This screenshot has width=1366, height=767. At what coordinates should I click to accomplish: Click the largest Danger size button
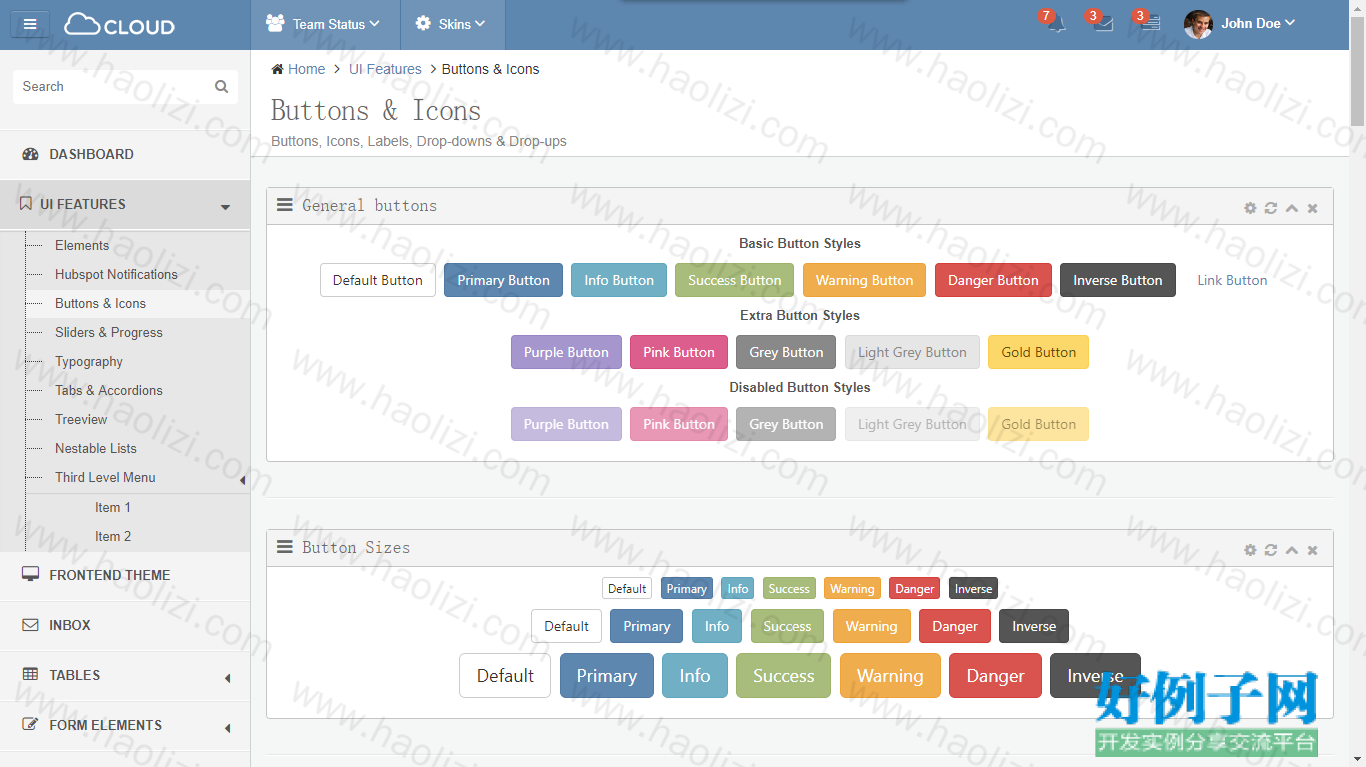[x=995, y=676]
